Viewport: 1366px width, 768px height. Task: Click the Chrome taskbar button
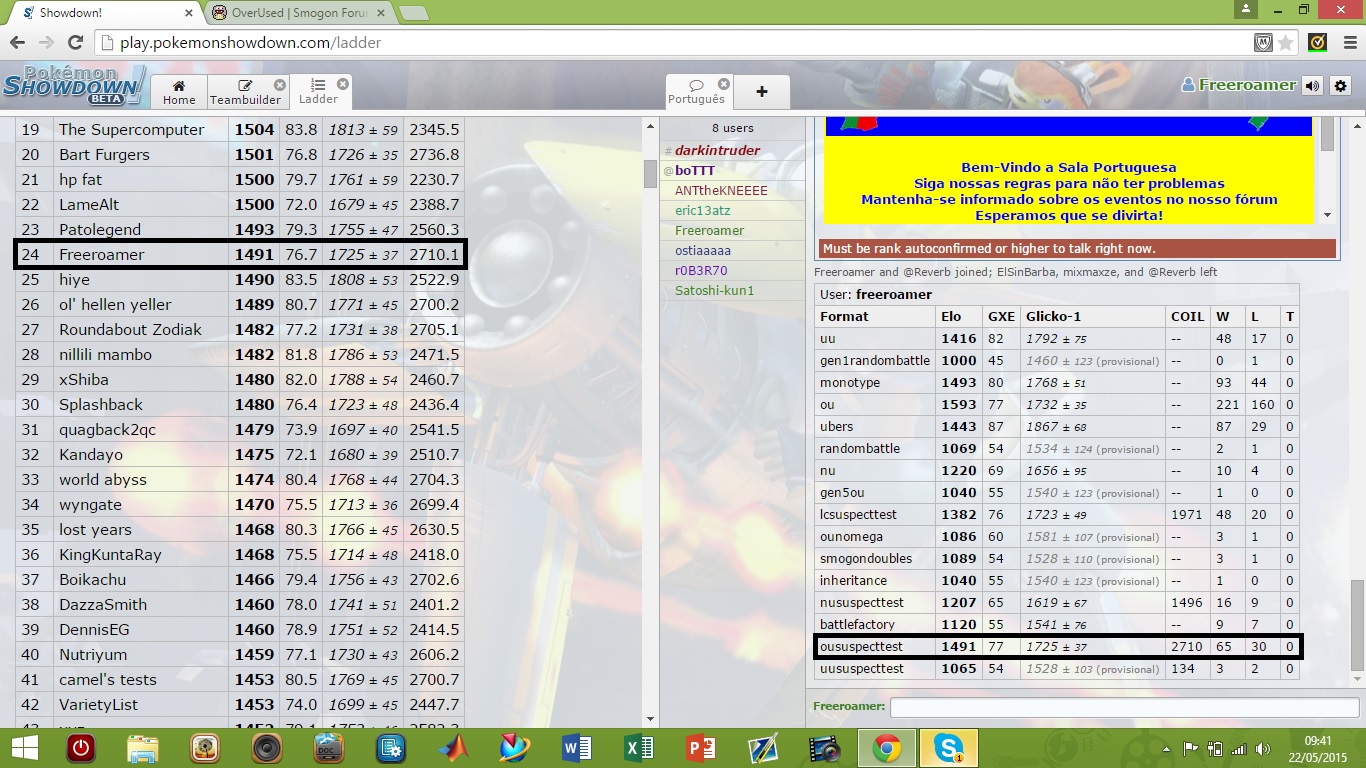point(886,748)
